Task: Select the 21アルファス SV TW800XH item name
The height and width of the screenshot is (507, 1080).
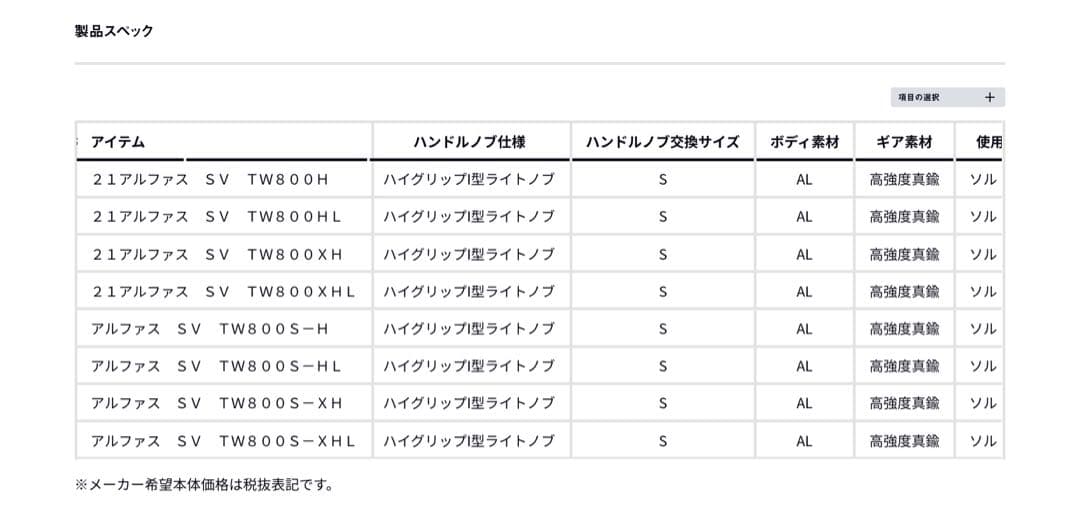Action: coord(217,254)
